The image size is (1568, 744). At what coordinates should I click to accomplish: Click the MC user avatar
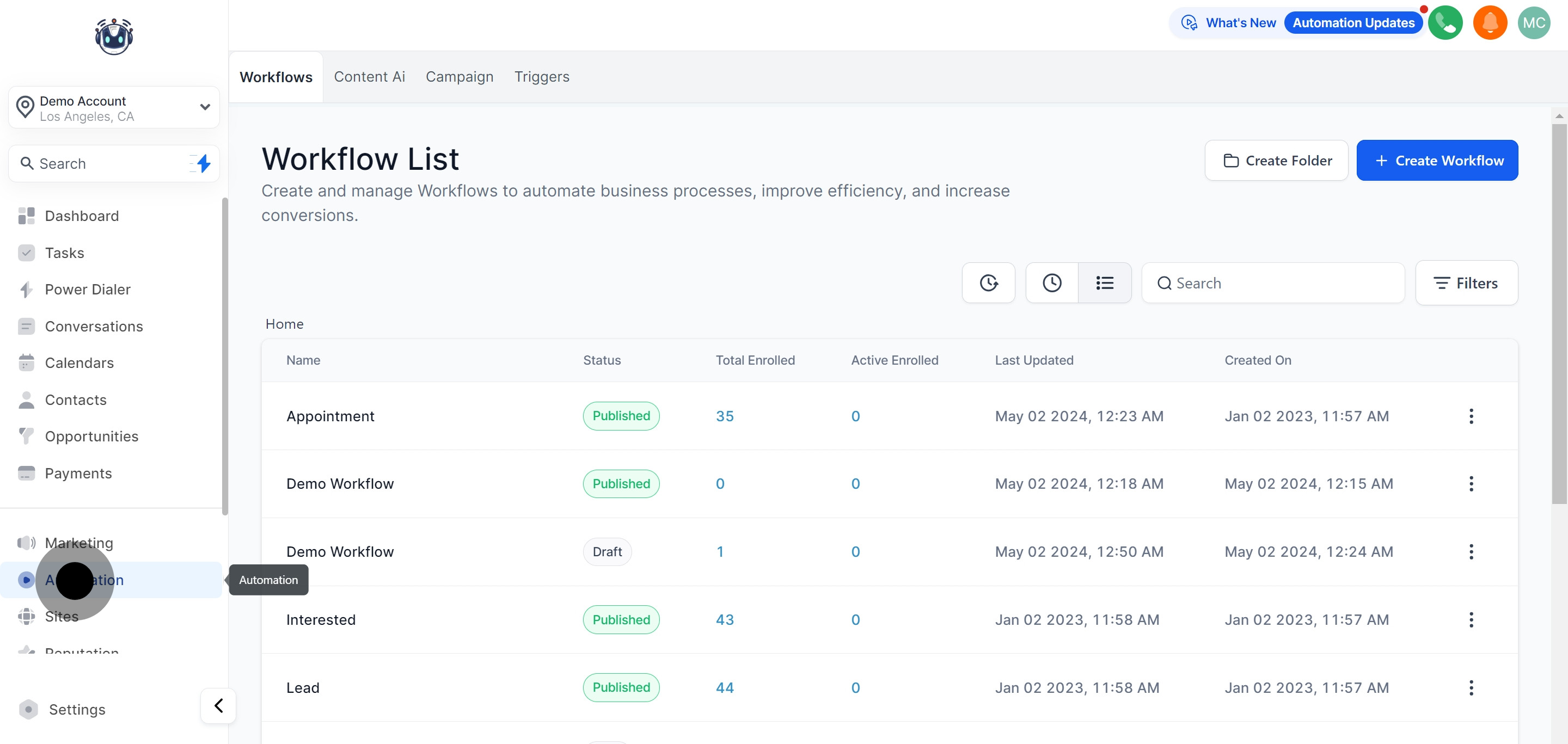pos(1533,23)
